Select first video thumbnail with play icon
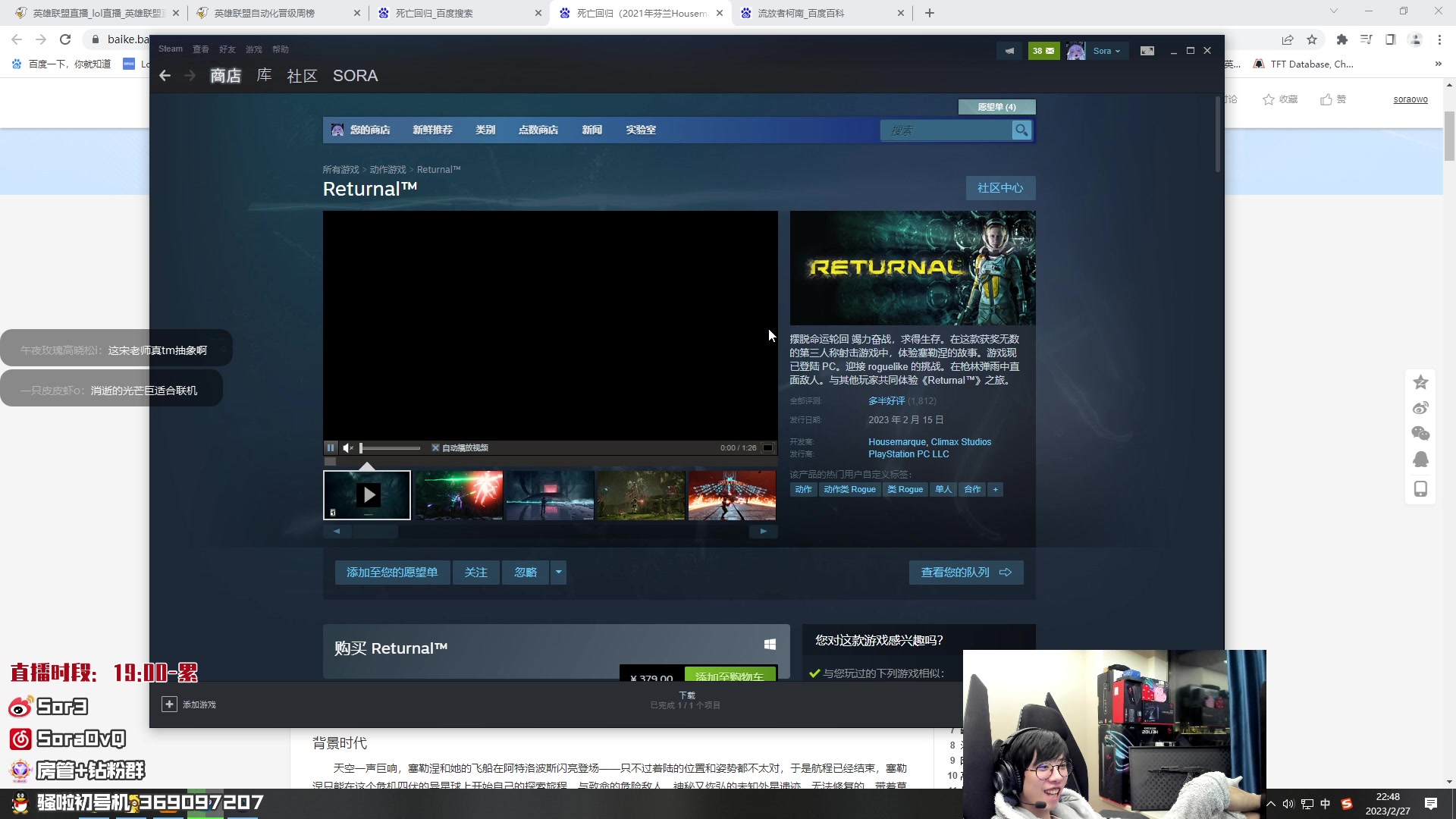Viewport: 1456px width, 819px height. coord(367,496)
